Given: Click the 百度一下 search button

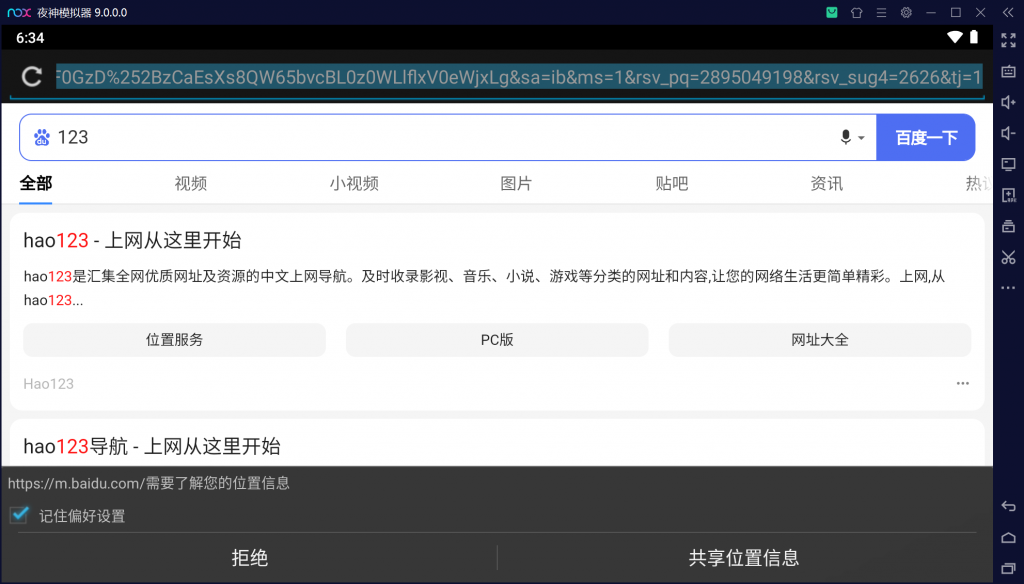Looking at the screenshot, I should (x=925, y=136).
